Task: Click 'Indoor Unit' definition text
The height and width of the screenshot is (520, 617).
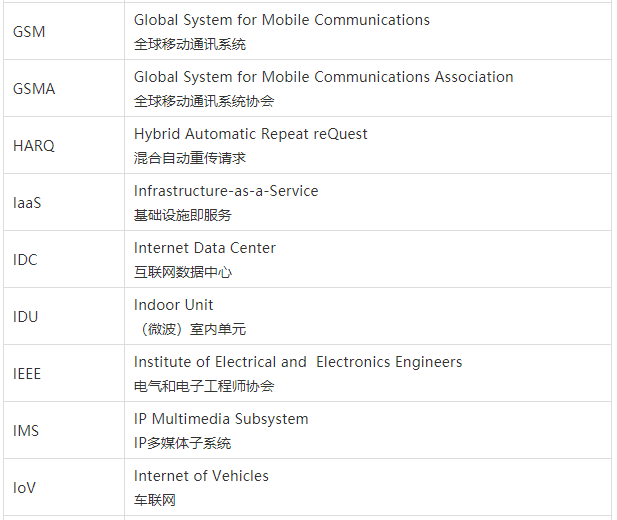Action: pos(173,305)
